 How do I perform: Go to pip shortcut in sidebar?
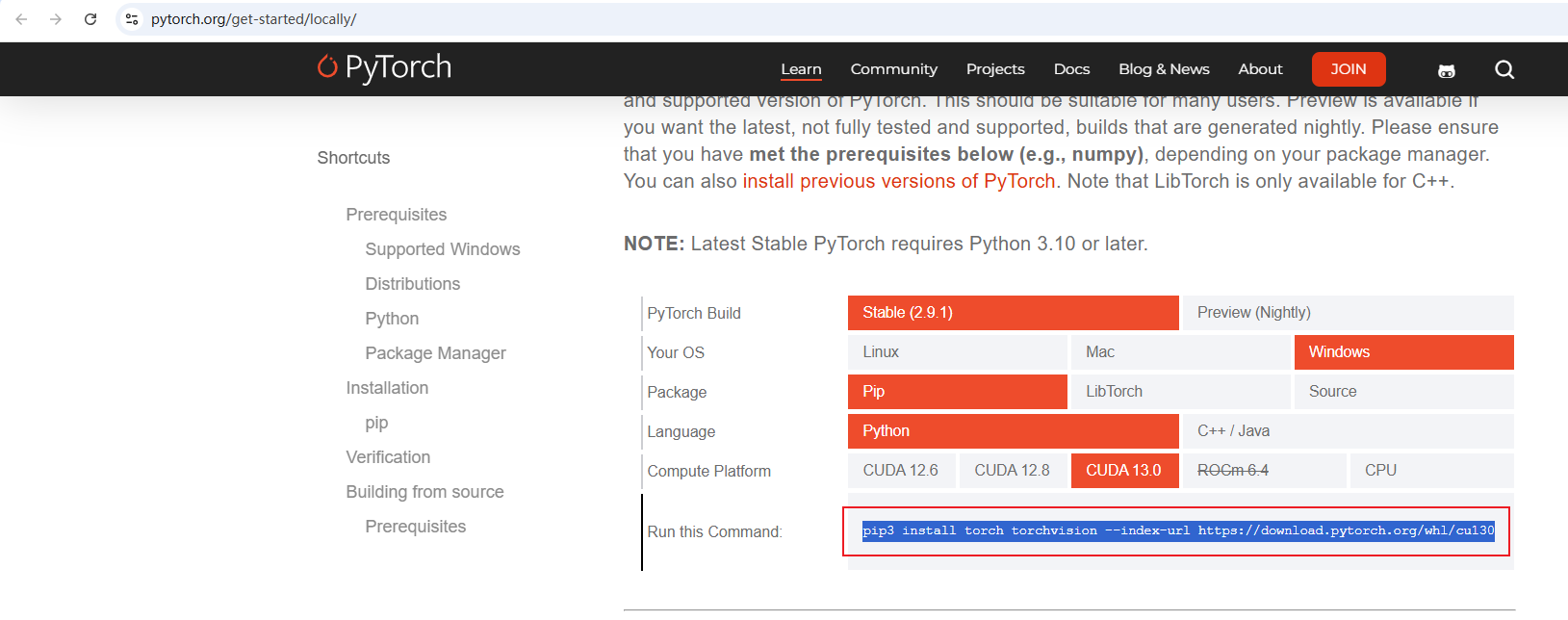[x=376, y=423]
